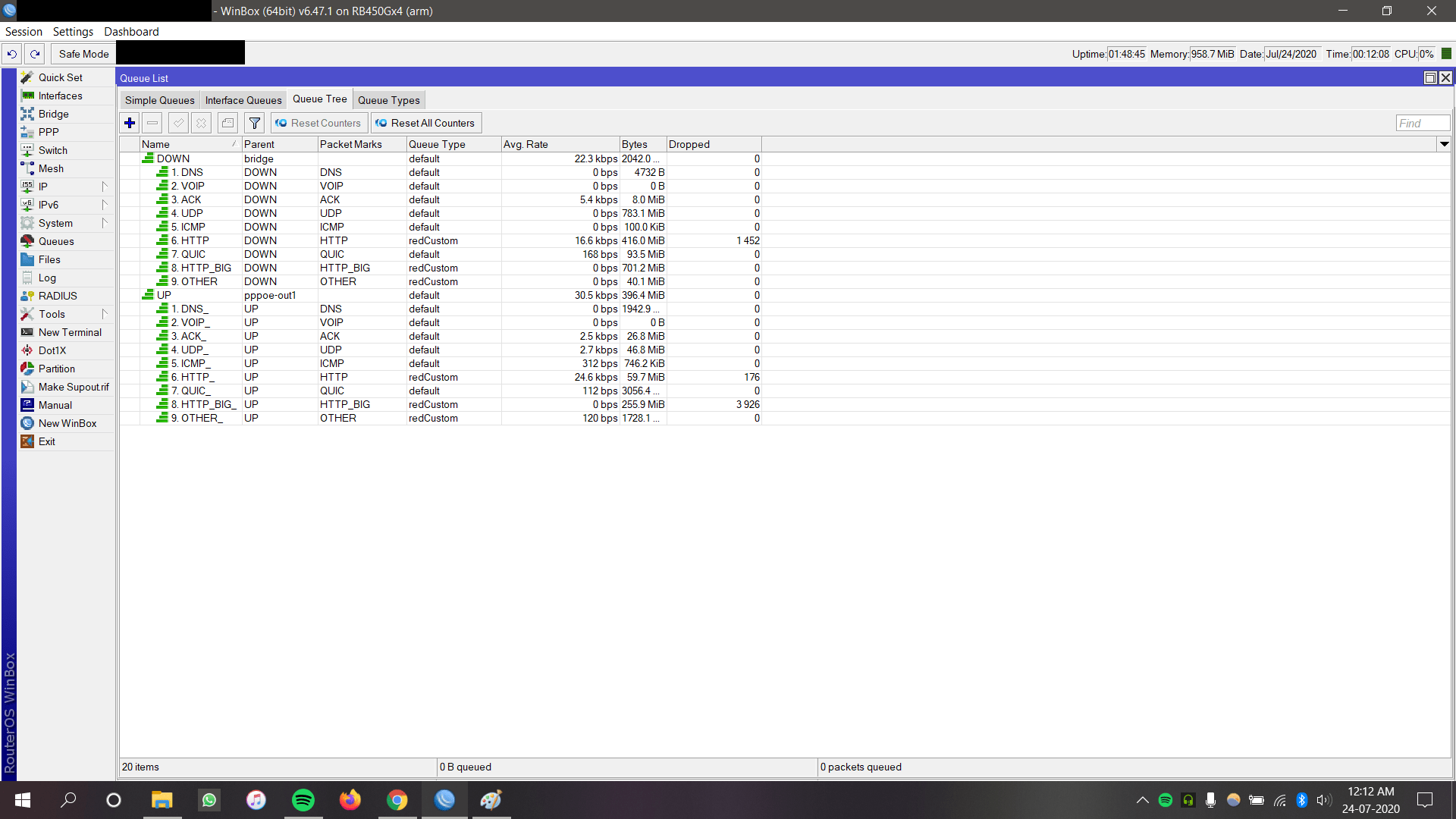Open the column selection dropdown arrow
1456x819 pixels.
point(1444,144)
